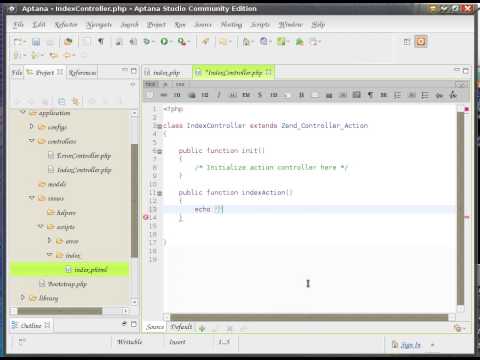Viewport: 480px width, 360px height.
Task: Click the home icon in main toolbar
Action: [246, 42]
